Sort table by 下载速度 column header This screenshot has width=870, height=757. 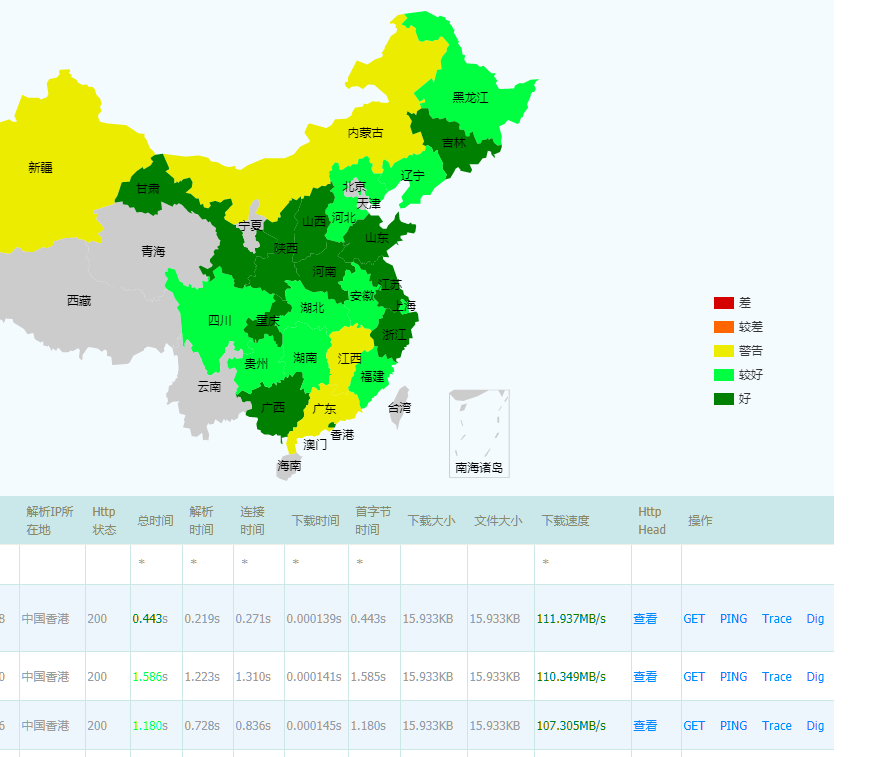point(565,521)
